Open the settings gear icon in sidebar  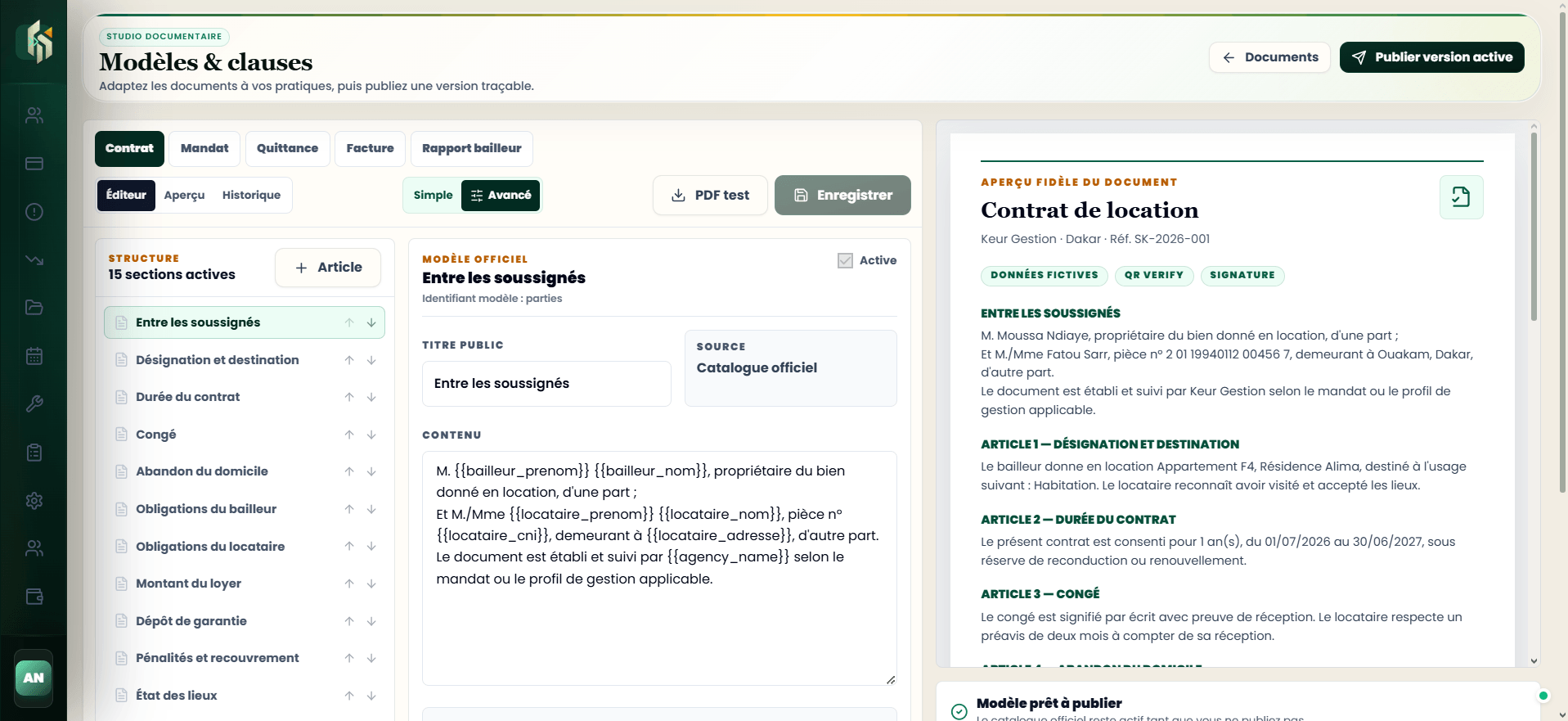(x=34, y=501)
